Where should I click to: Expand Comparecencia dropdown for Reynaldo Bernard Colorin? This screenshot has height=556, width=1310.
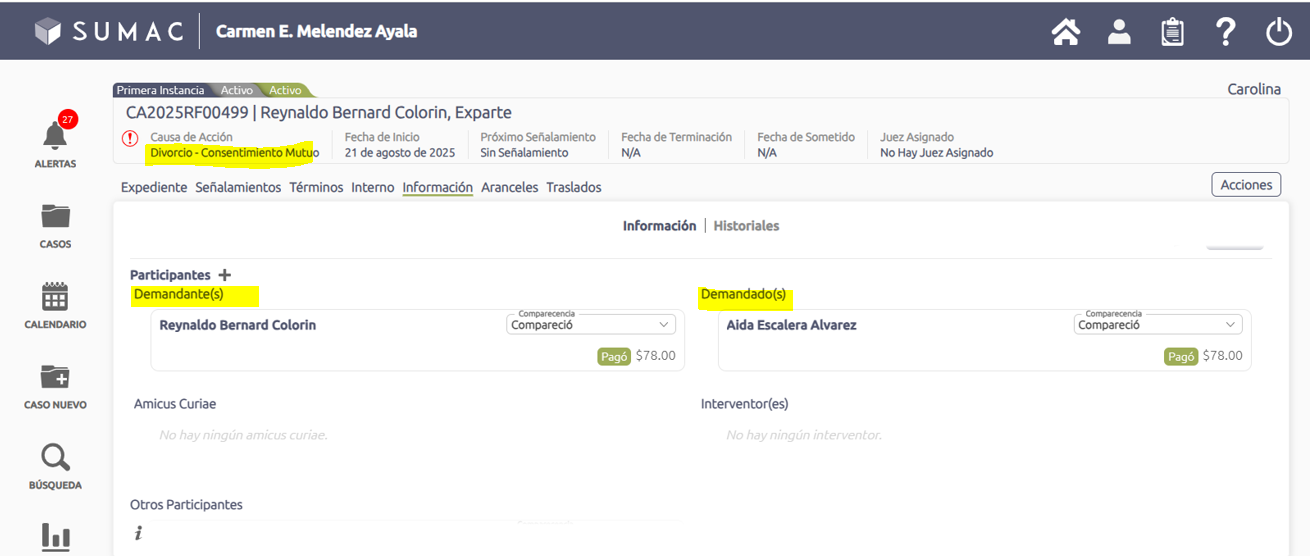590,325
